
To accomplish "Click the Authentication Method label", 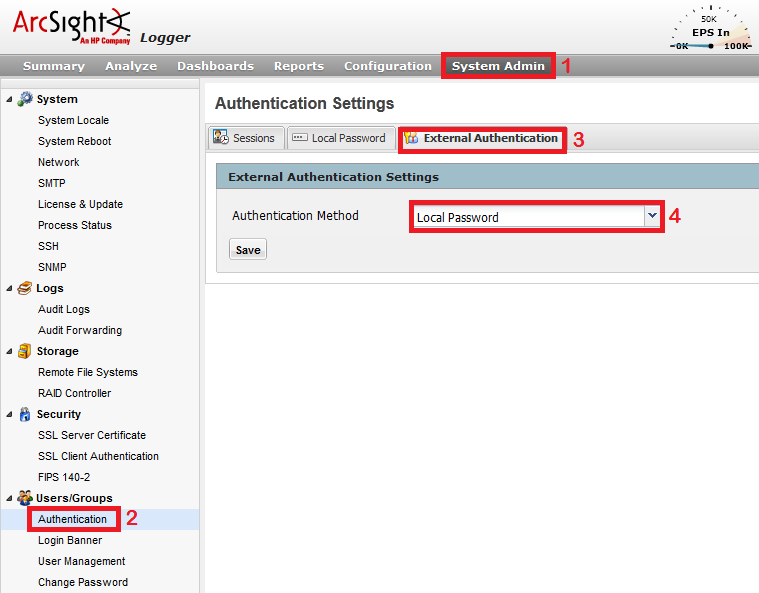I will [x=295, y=215].
